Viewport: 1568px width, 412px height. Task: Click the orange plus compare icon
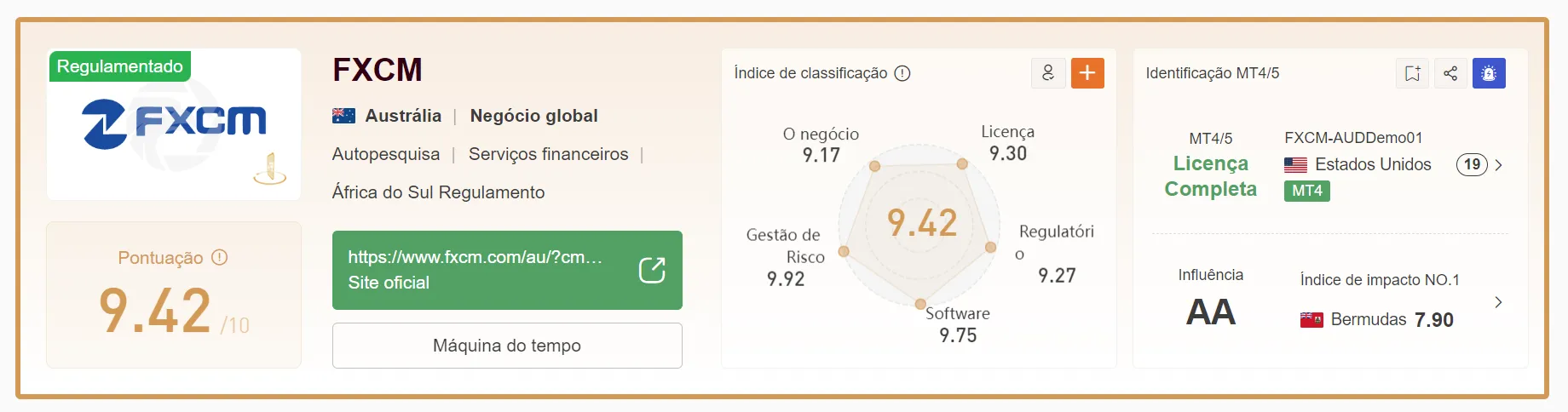[1087, 73]
